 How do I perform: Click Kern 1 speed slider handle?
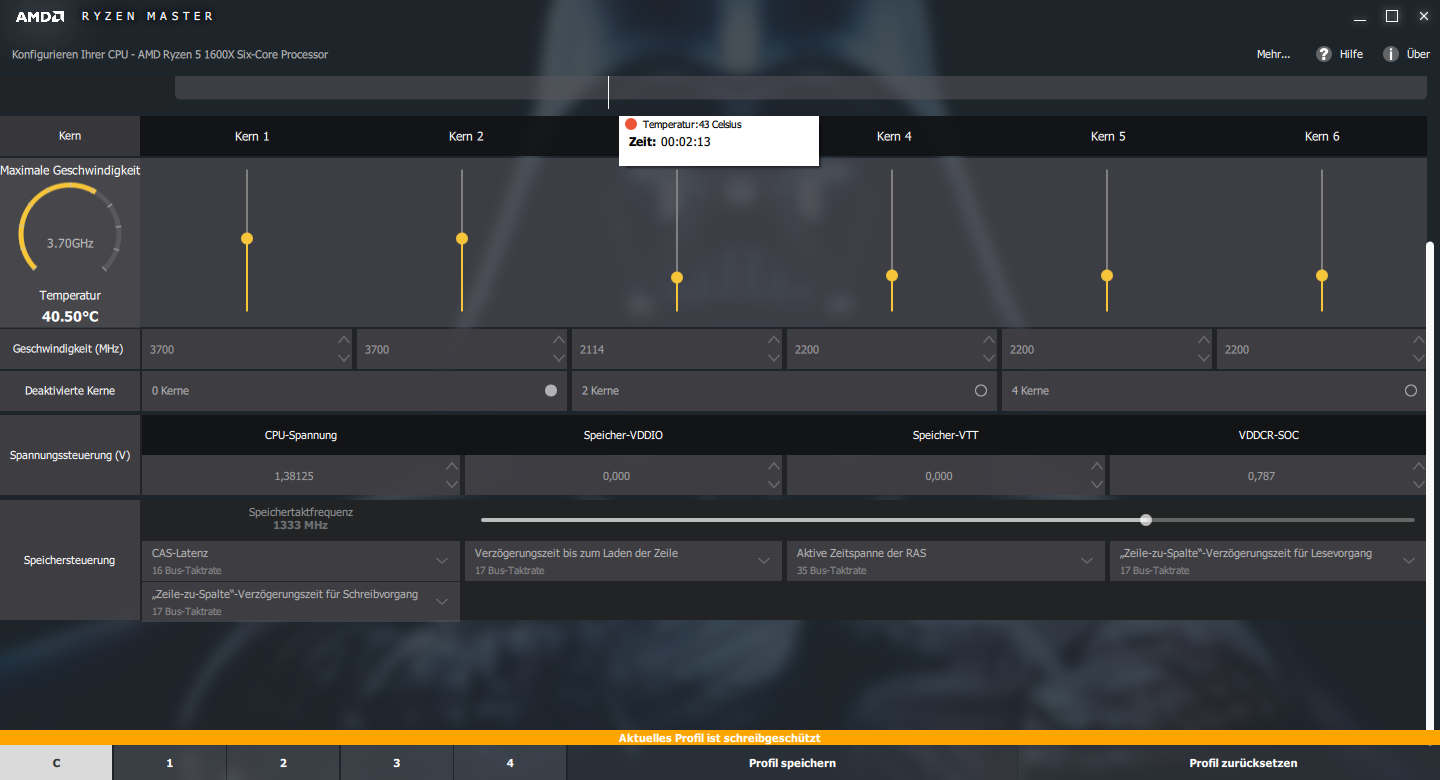[247, 238]
